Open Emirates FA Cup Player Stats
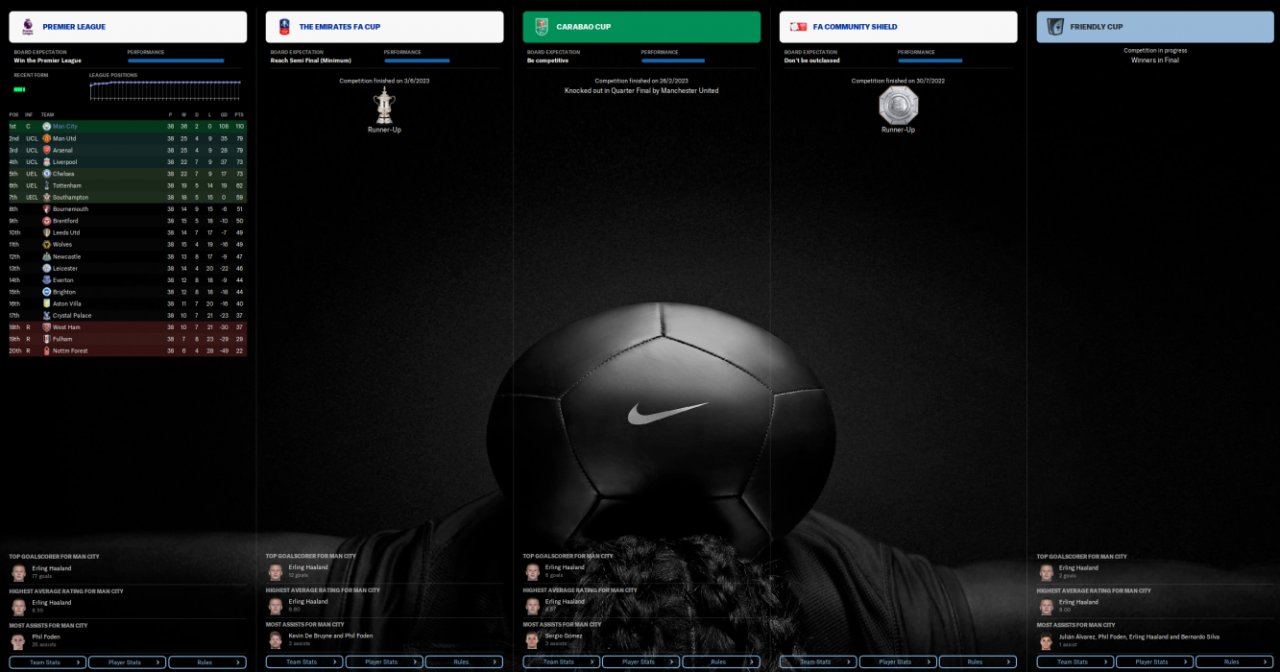 click(384, 662)
